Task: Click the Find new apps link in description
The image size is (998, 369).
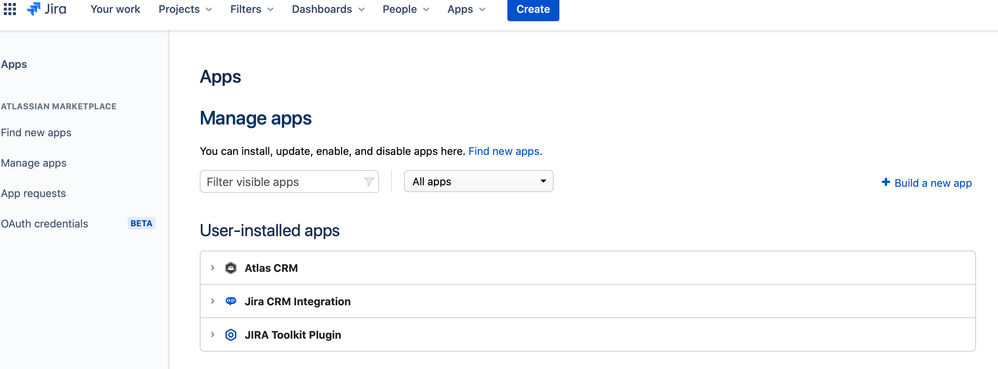Action: 505,151
